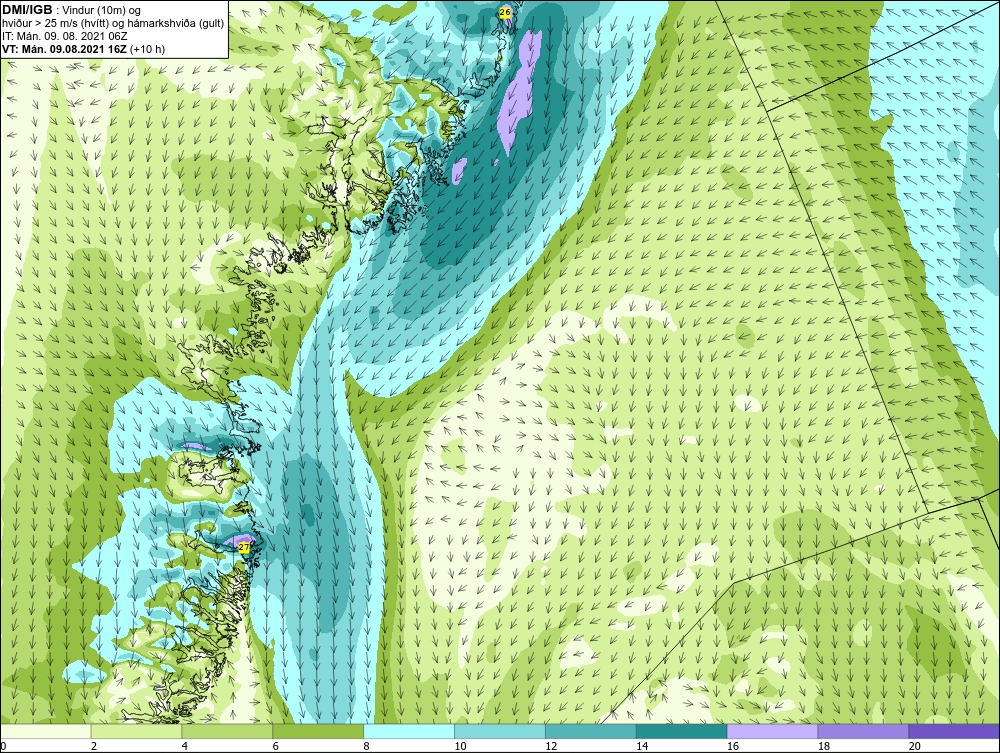1000x753 pixels.
Task: Click the 6–8 m/s olive green legend swatch
Action: coord(318,731)
